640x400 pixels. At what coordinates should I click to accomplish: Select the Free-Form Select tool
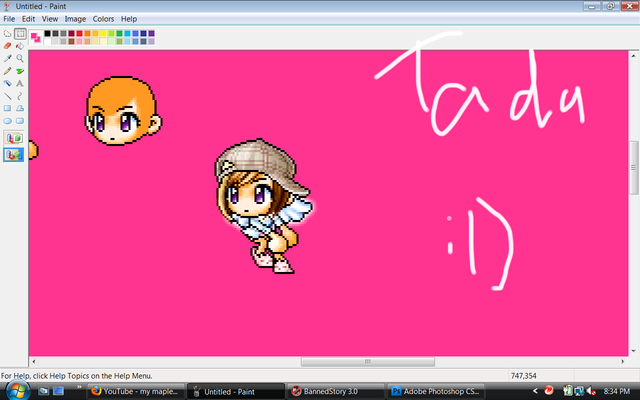pos(7,33)
